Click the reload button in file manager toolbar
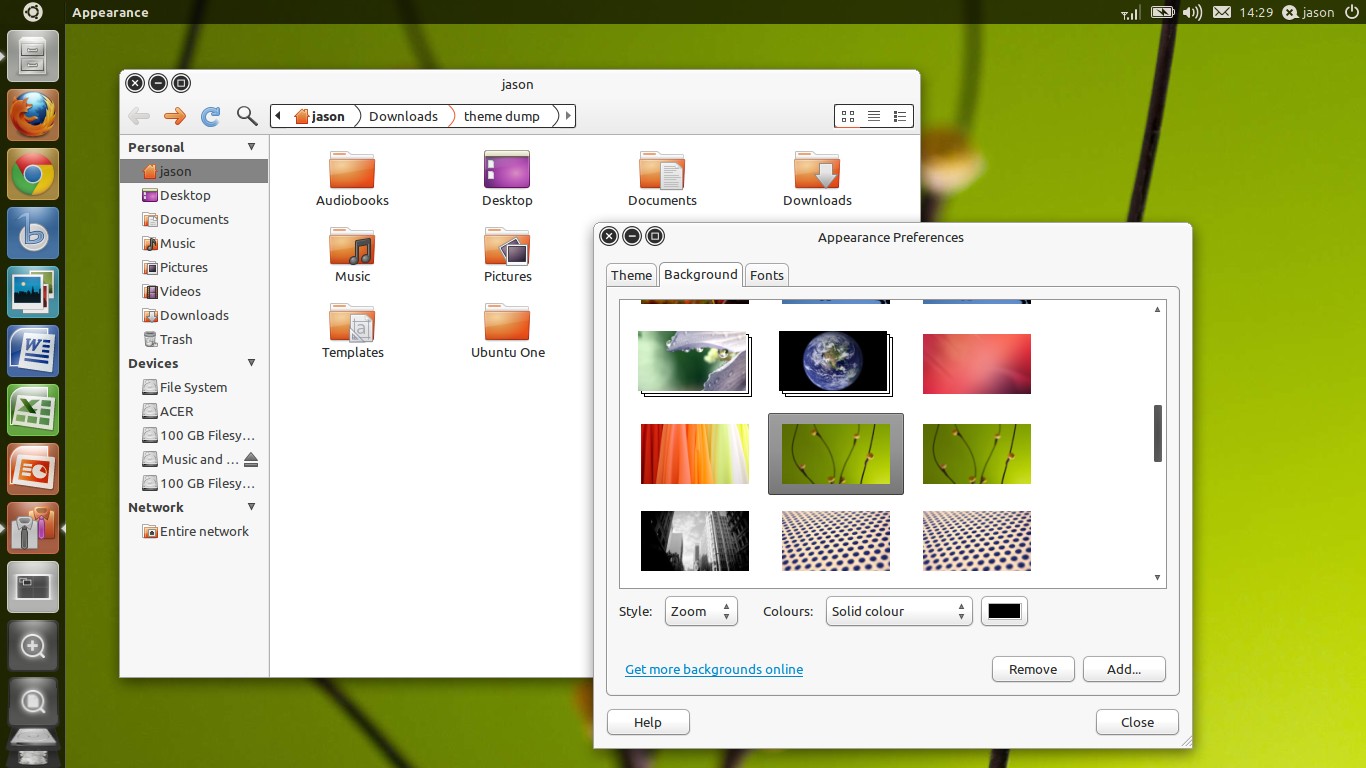Viewport: 1366px width, 768px height. (211, 116)
